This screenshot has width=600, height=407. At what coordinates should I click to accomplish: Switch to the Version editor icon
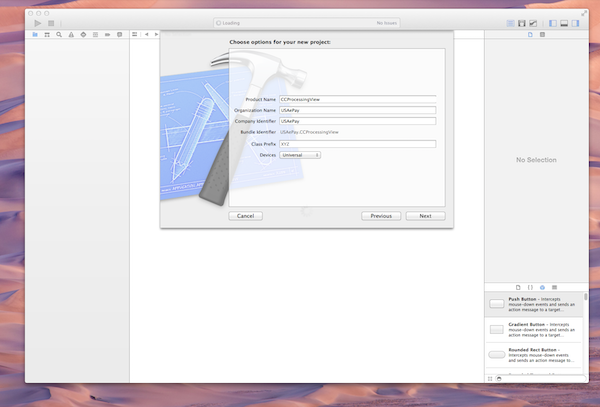click(x=533, y=22)
